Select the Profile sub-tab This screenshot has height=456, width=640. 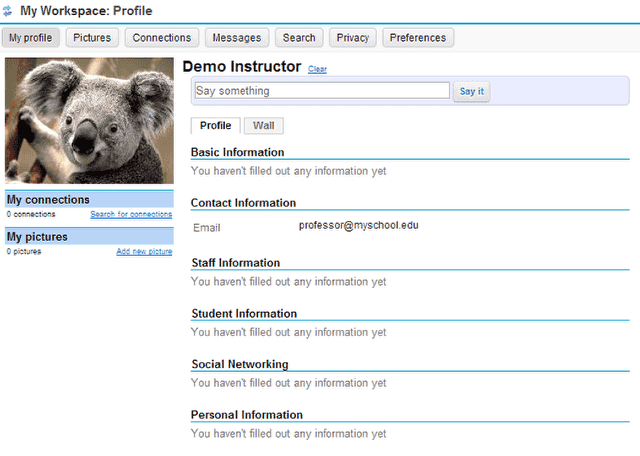point(216,126)
